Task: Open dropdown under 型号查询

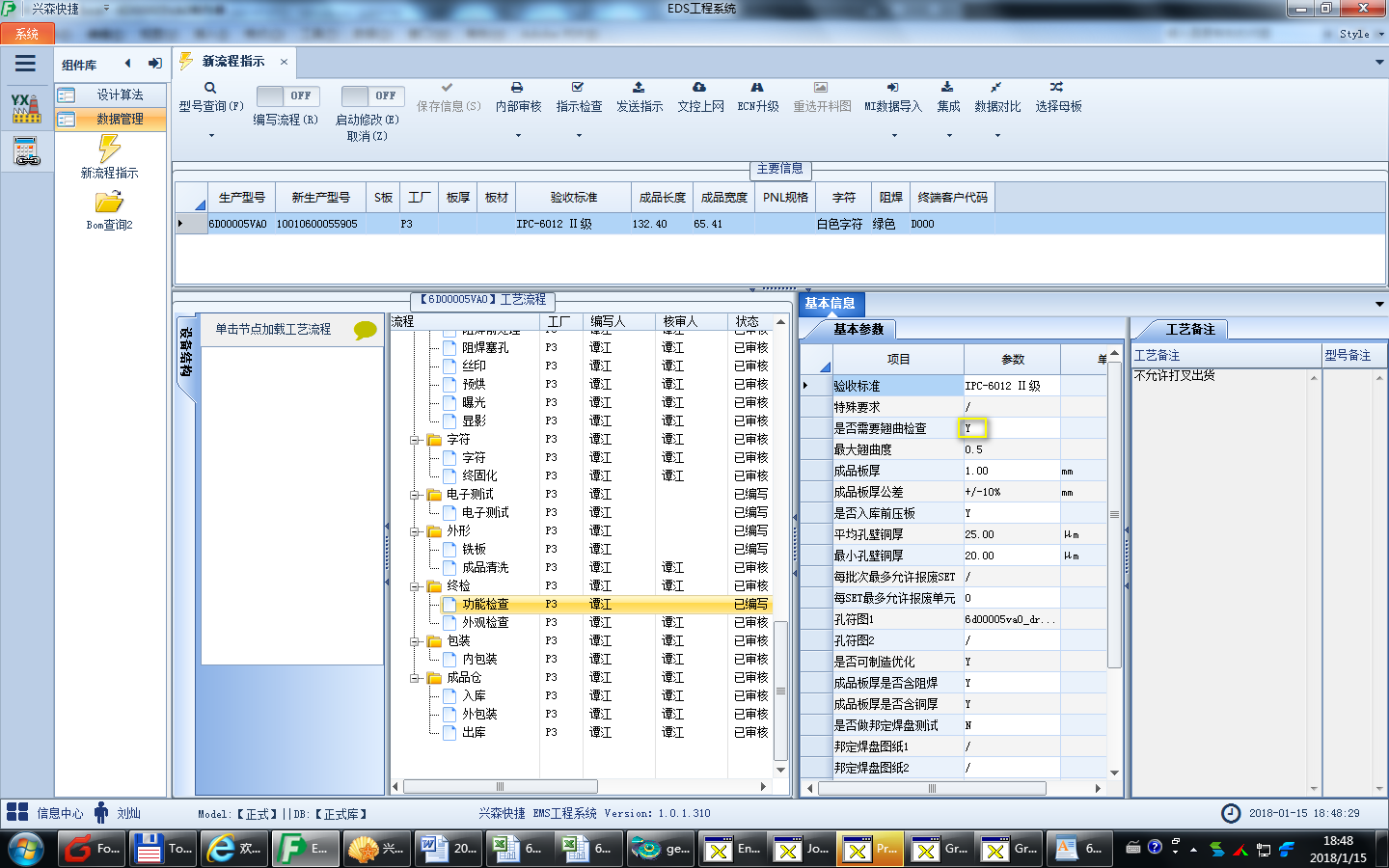Action: click(x=211, y=136)
